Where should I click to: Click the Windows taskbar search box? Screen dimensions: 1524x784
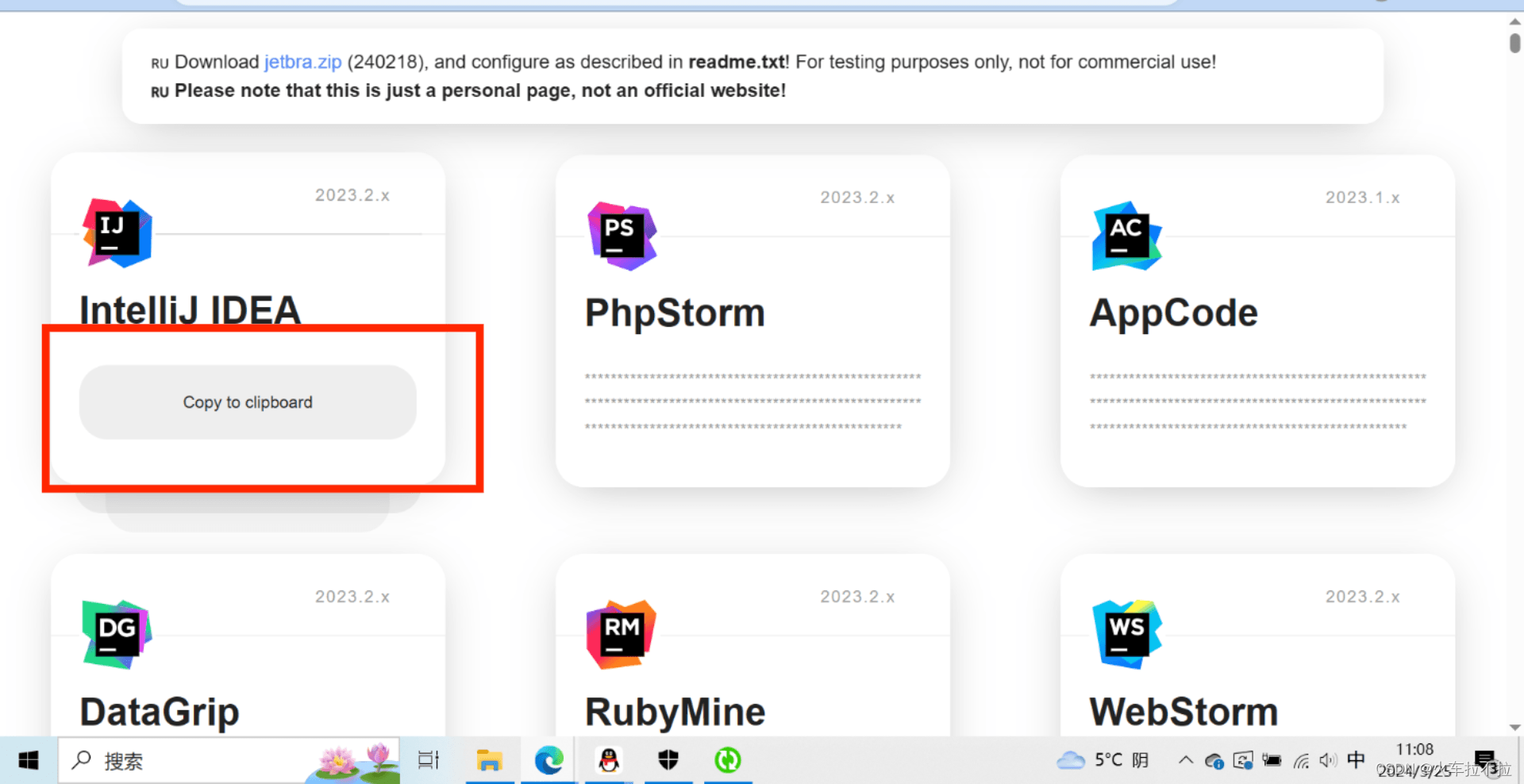click(x=229, y=761)
